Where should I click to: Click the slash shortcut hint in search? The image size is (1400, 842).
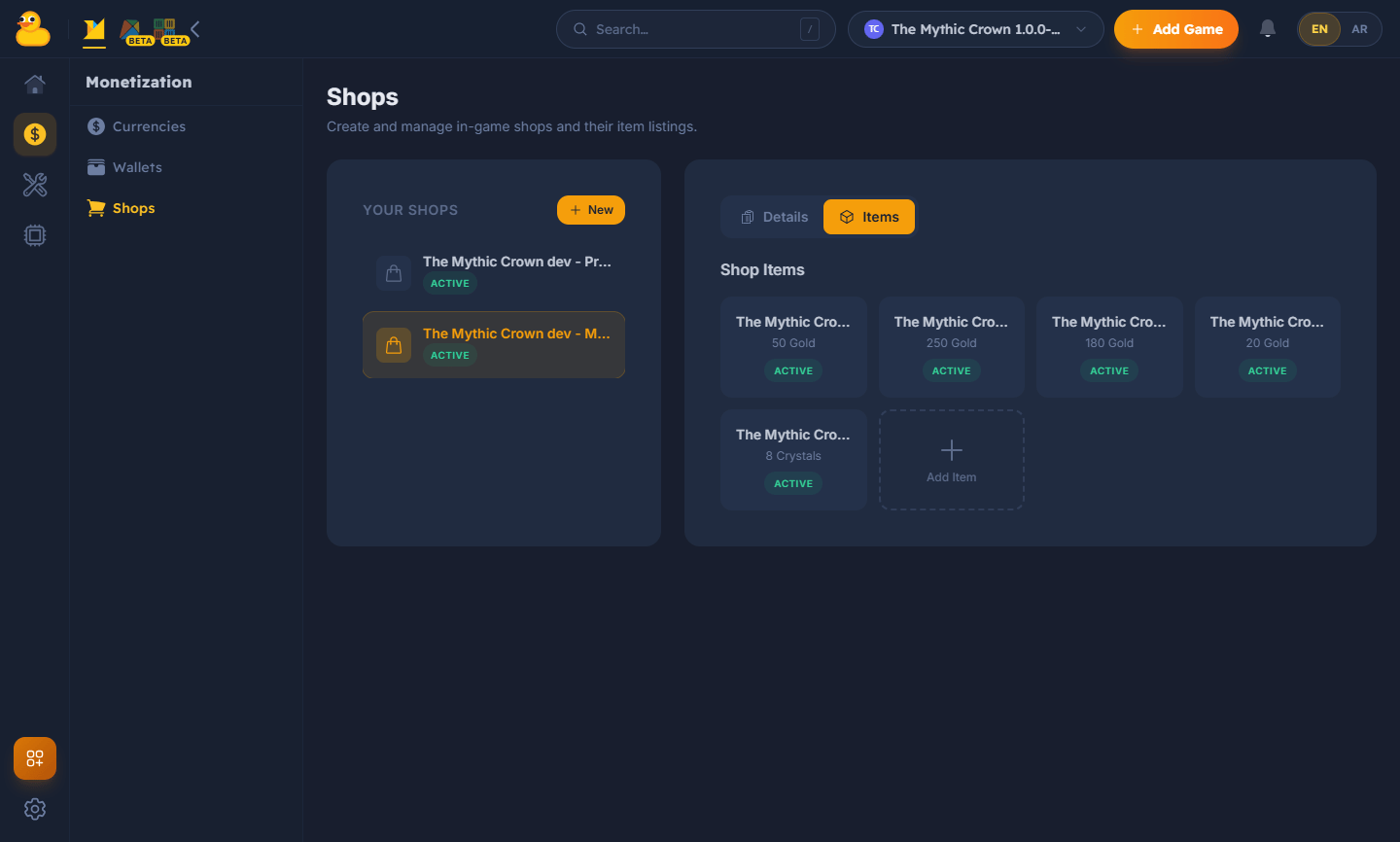(x=809, y=29)
